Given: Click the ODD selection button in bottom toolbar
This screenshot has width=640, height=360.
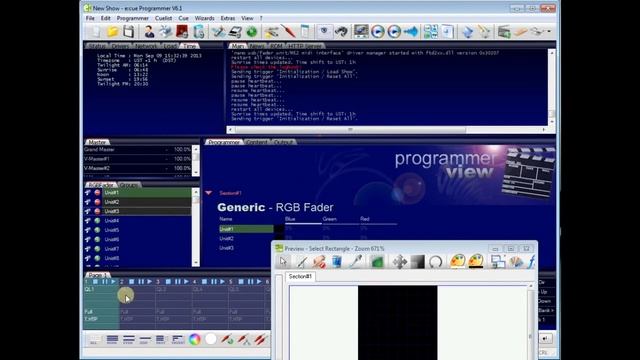Looking at the screenshot, I should click(144, 339).
